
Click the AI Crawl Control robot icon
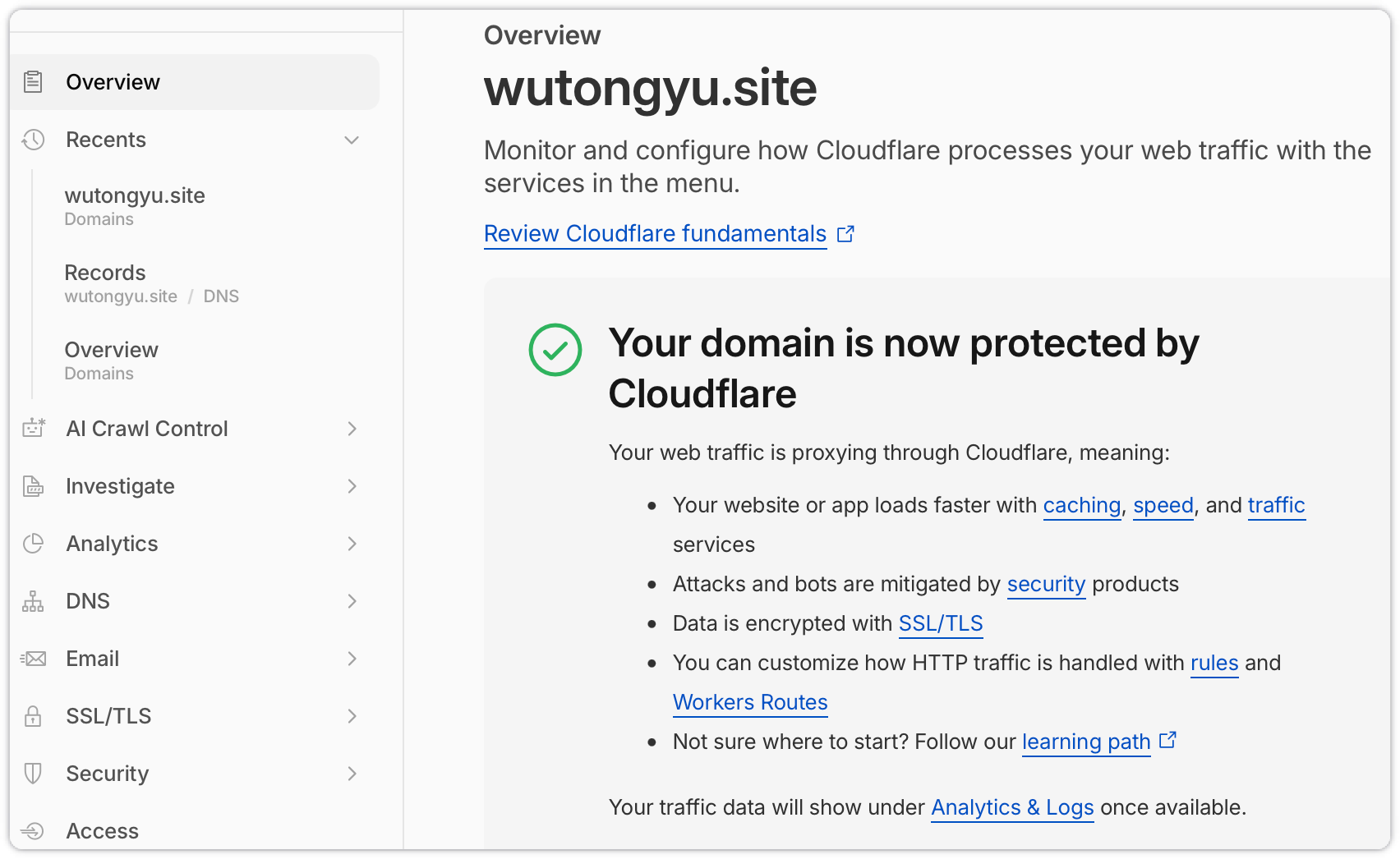point(33,429)
